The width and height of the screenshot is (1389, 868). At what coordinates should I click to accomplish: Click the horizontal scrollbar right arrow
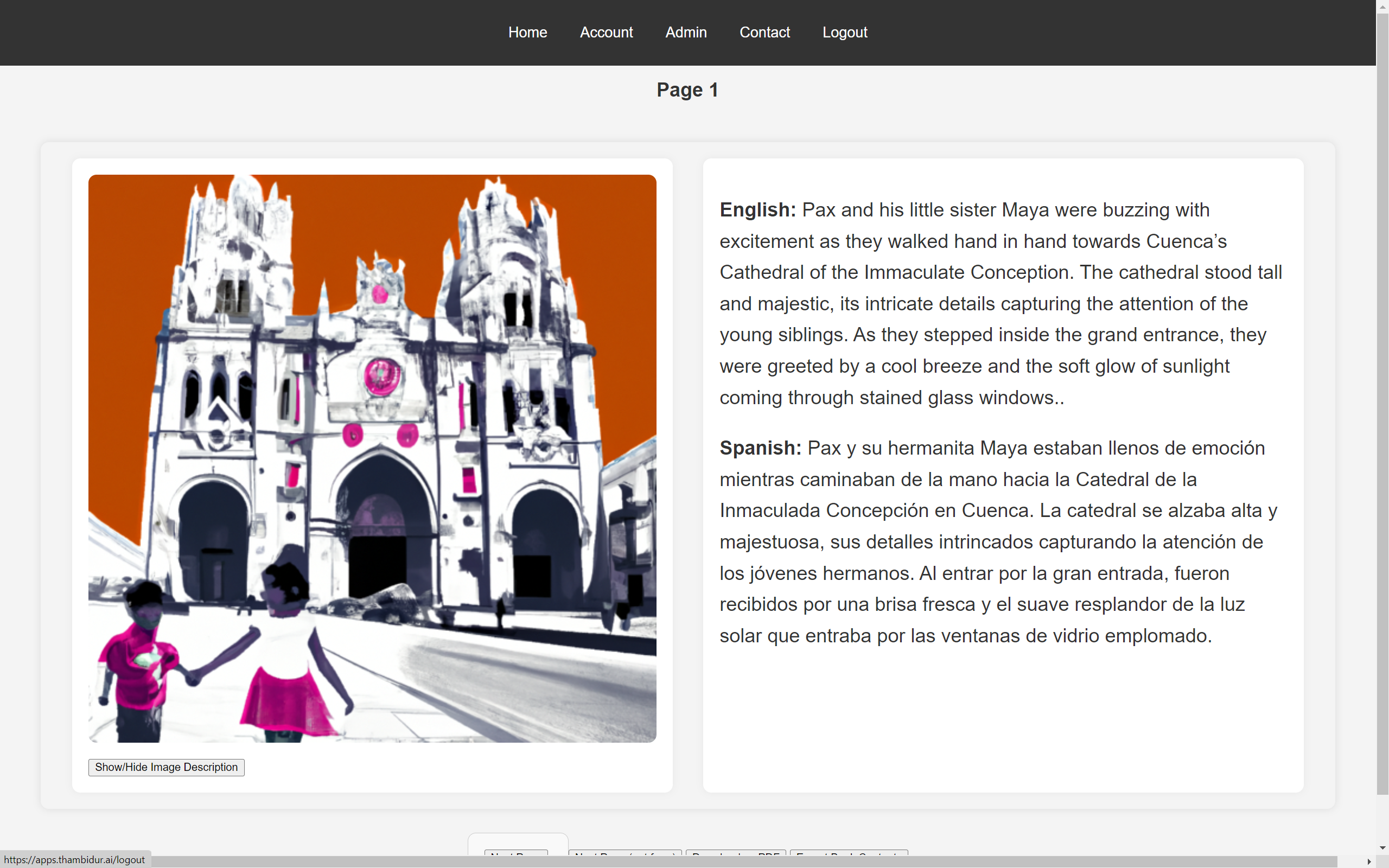point(1369,861)
